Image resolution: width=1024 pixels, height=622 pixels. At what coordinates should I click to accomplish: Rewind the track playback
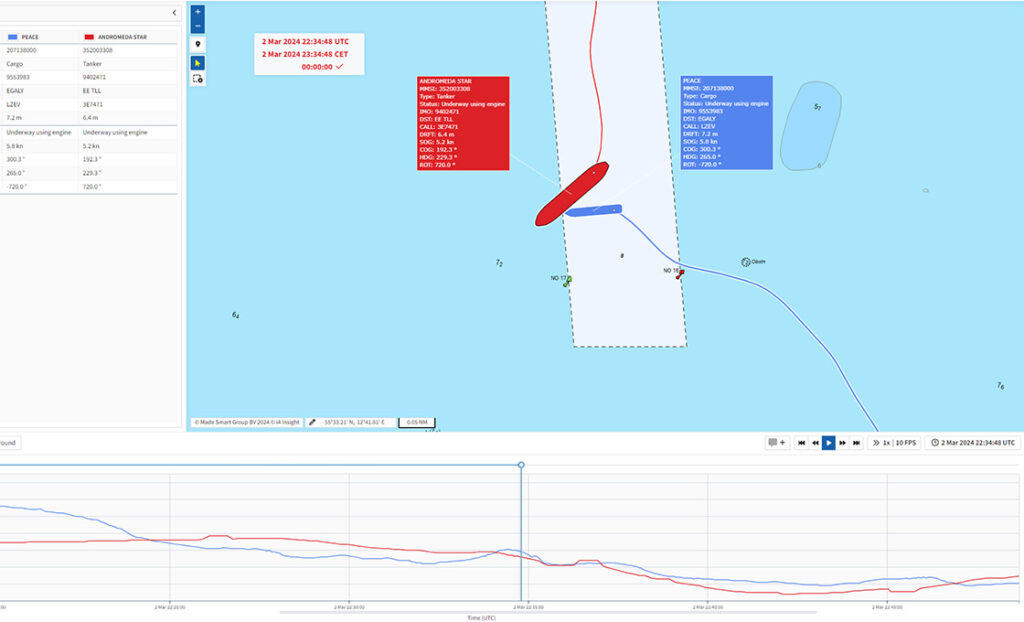point(815,443)
